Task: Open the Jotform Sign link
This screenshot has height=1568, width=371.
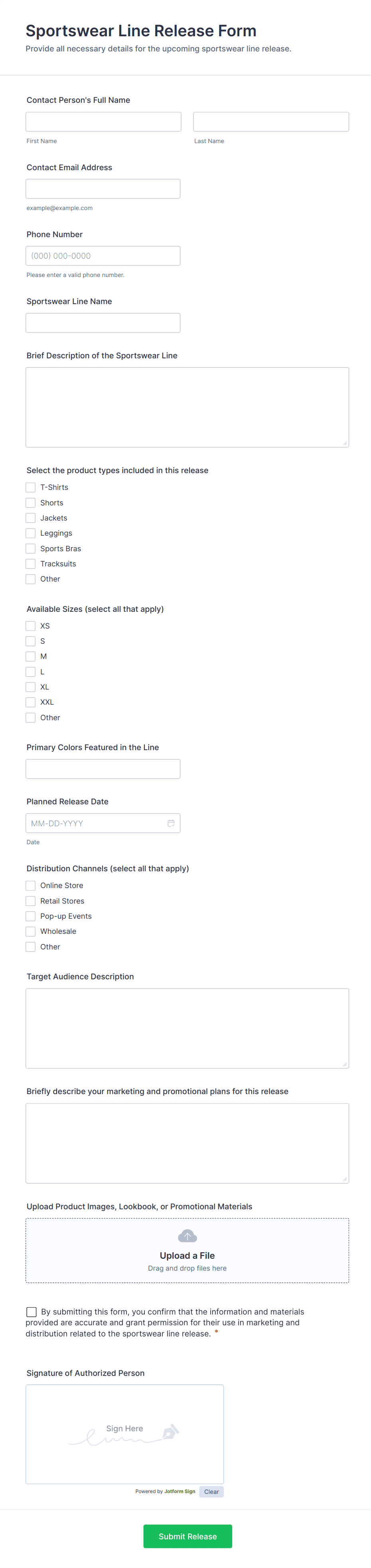Action: pyautogui.click(x=180, y=1491)
